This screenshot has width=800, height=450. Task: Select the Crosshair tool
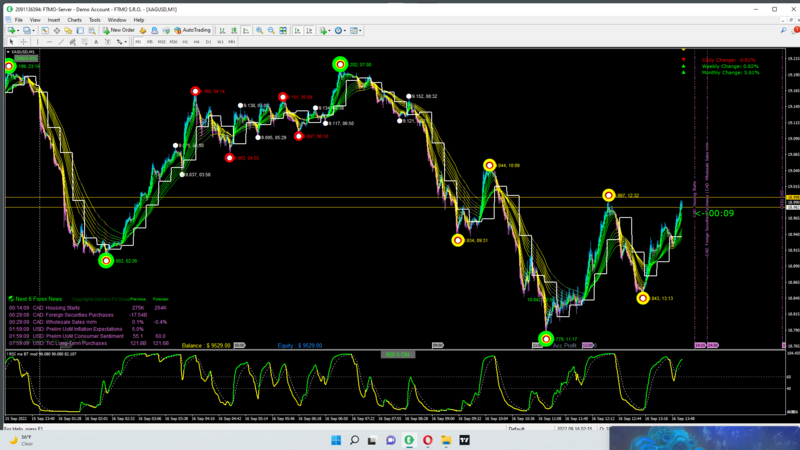23,42
